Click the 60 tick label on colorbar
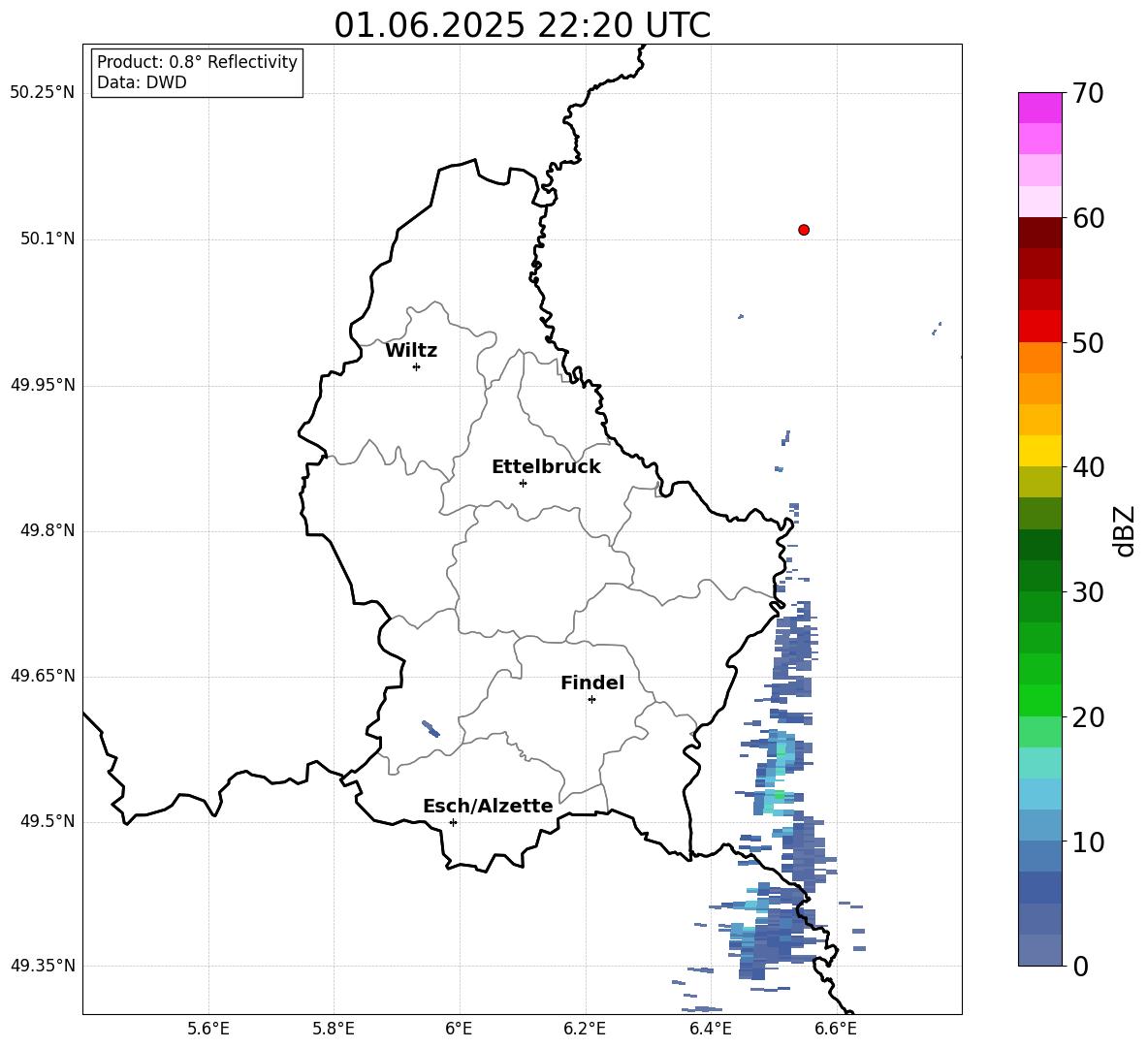This screenshot has height=1048, width=1148. [x=1088, y=218]
